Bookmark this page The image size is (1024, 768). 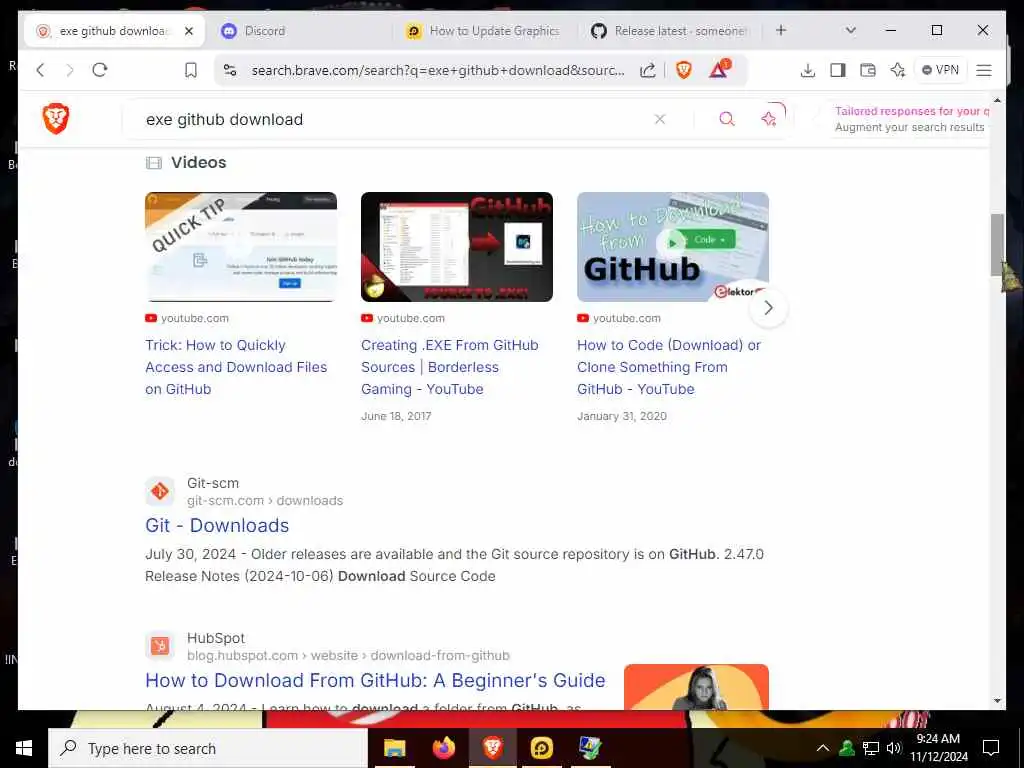point(191,70)
